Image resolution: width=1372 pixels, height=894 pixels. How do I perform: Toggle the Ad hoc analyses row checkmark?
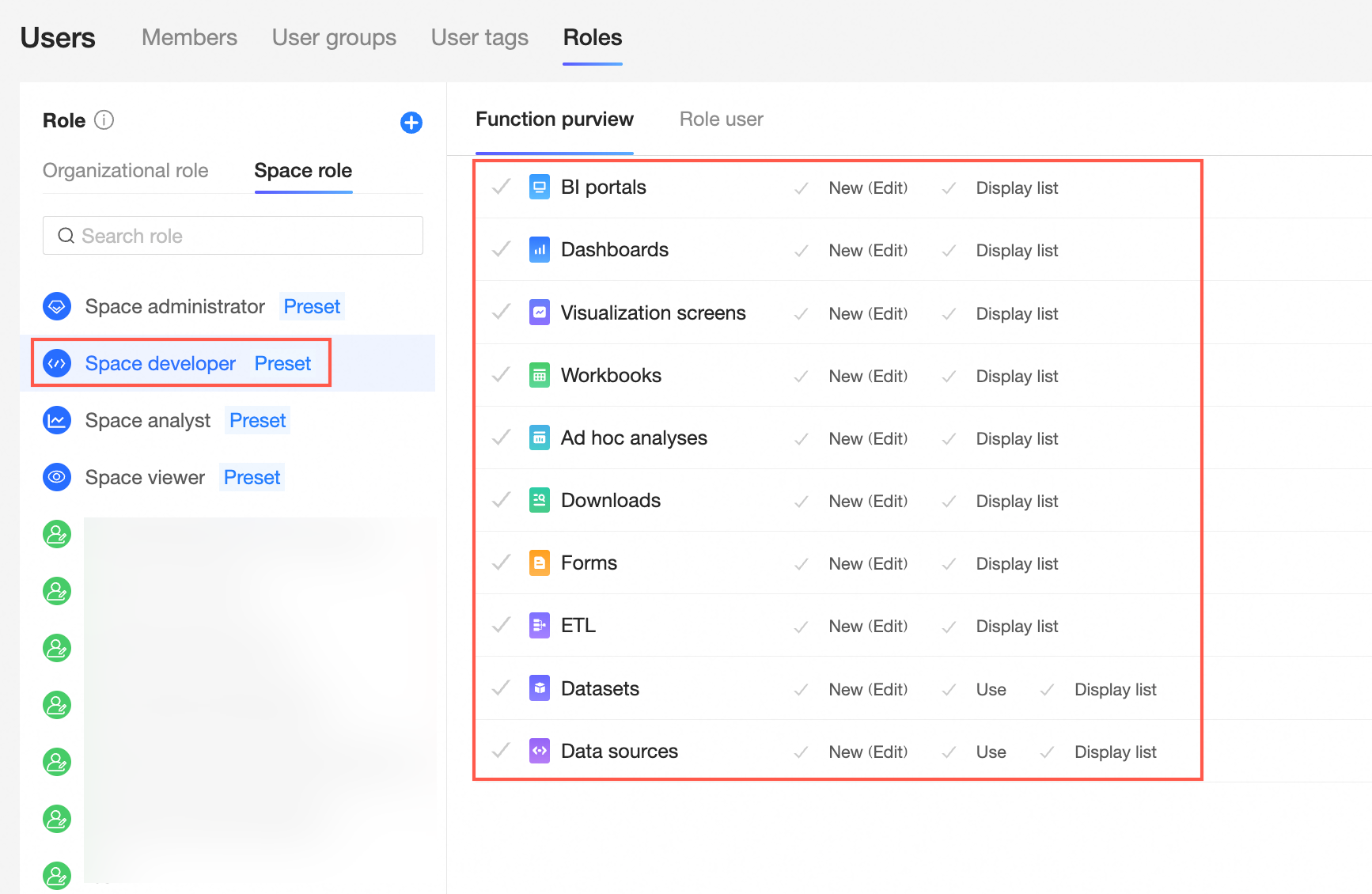(x=501, y=438)
